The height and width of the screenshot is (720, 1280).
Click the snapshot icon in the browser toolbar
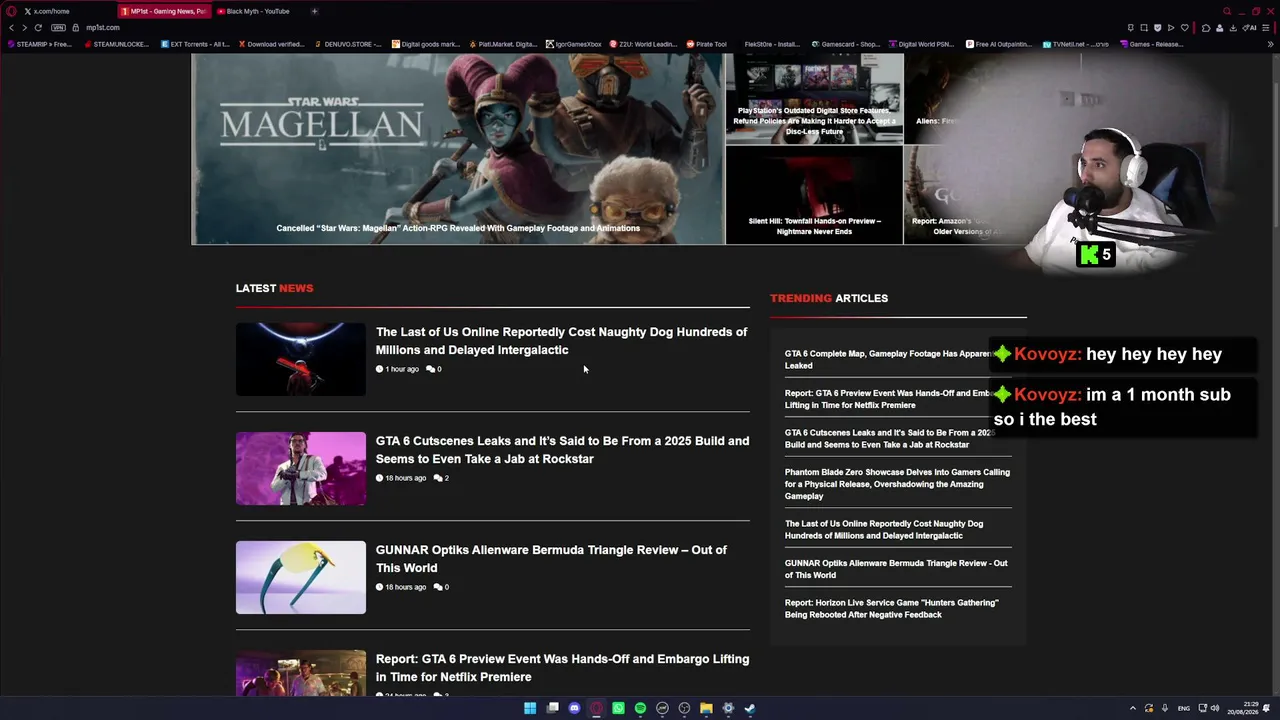pyautogui.click(x=1144, y=28)
